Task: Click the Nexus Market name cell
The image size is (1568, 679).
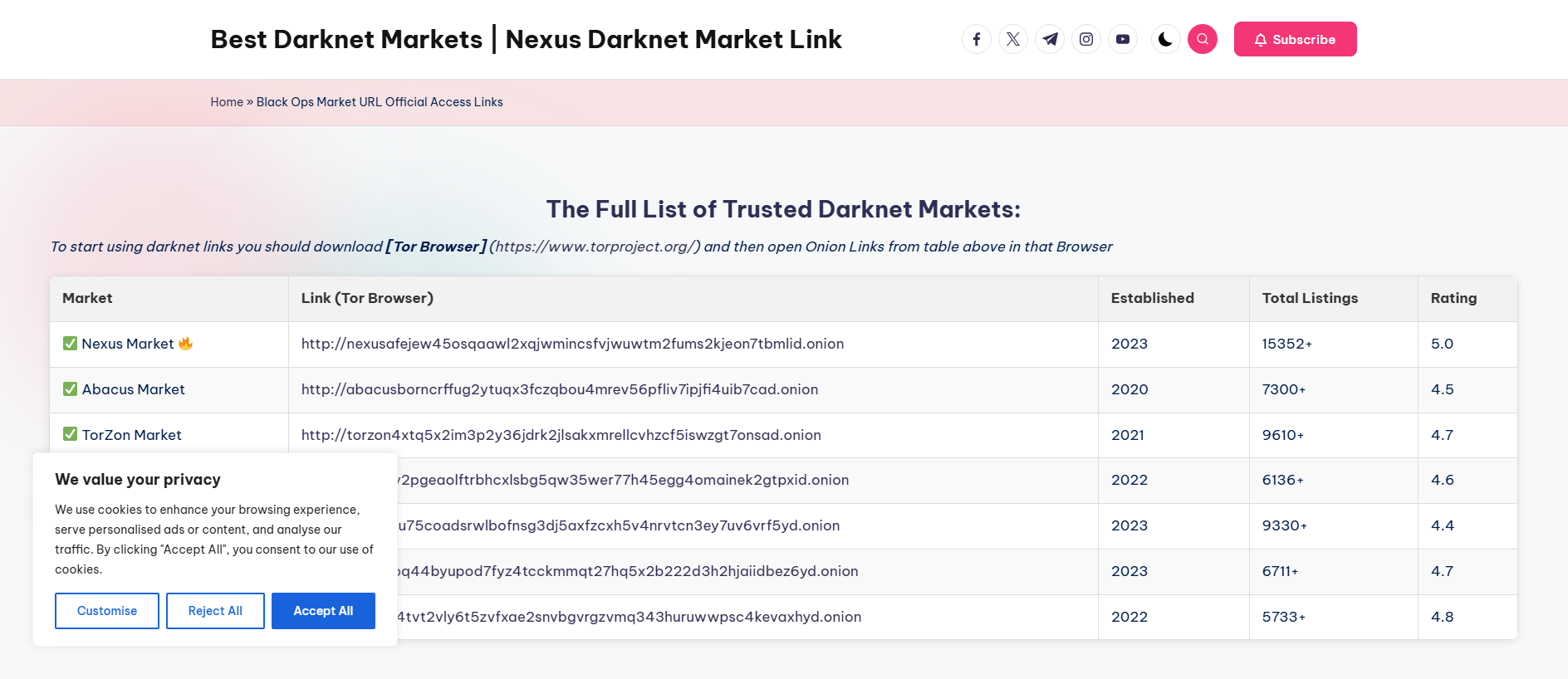Action: click(x=169, y=344)
